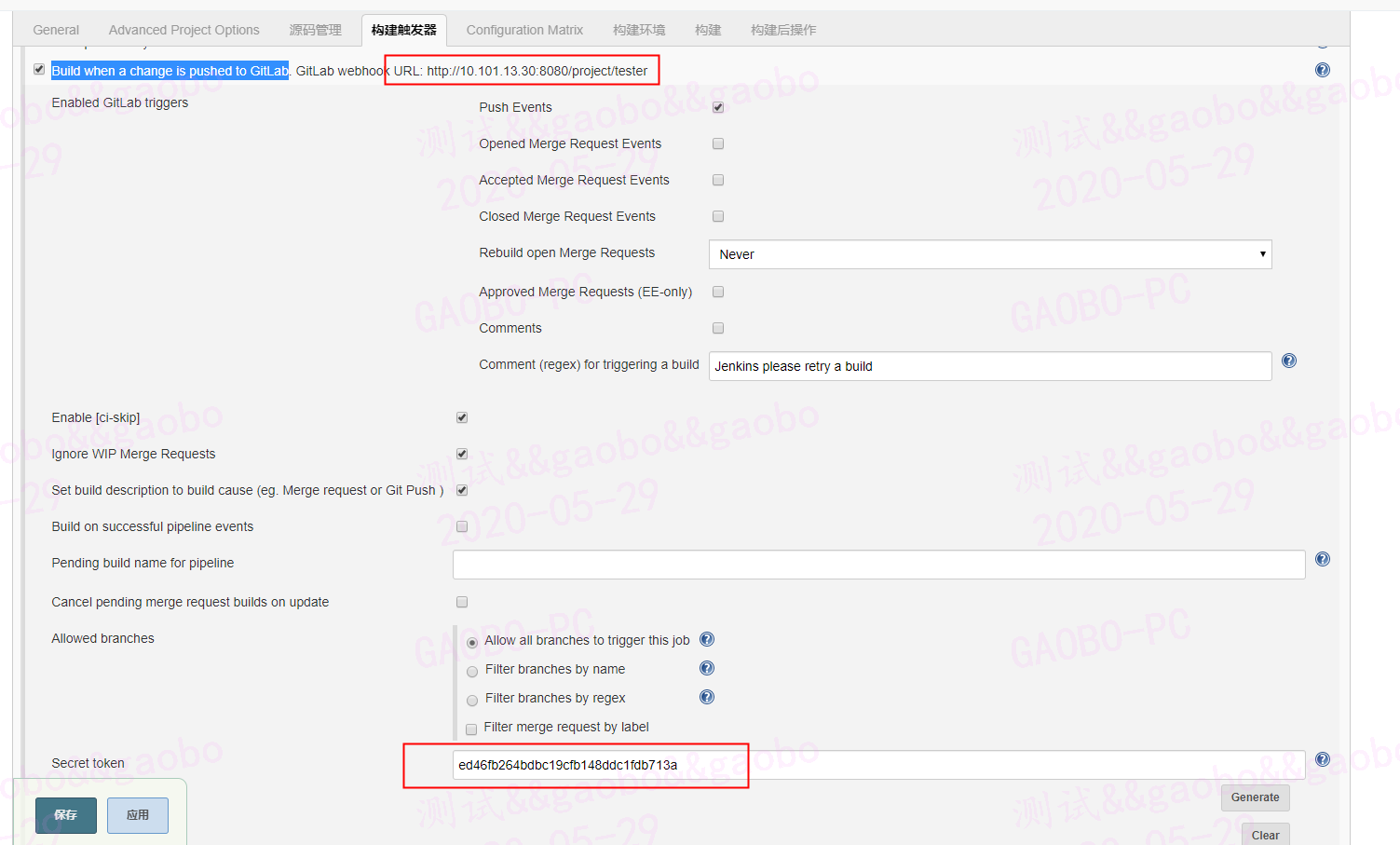Viewport: 1400px width, 845px height.
Task: Open Configuration Matrix tab
Action: coord(524,30)
